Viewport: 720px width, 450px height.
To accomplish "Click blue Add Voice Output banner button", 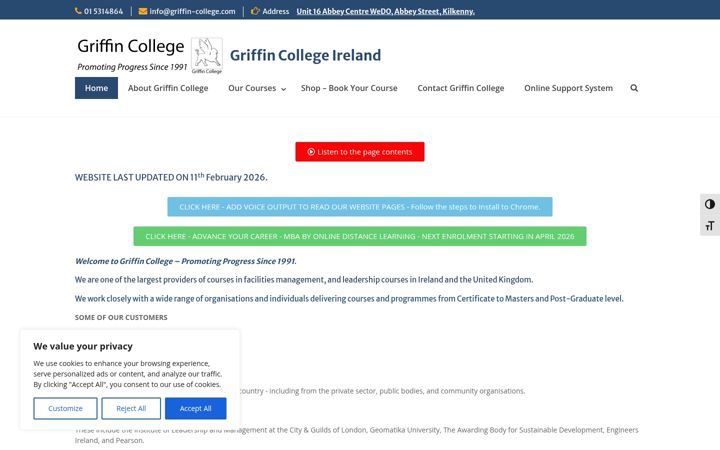I will click(360, 207).
